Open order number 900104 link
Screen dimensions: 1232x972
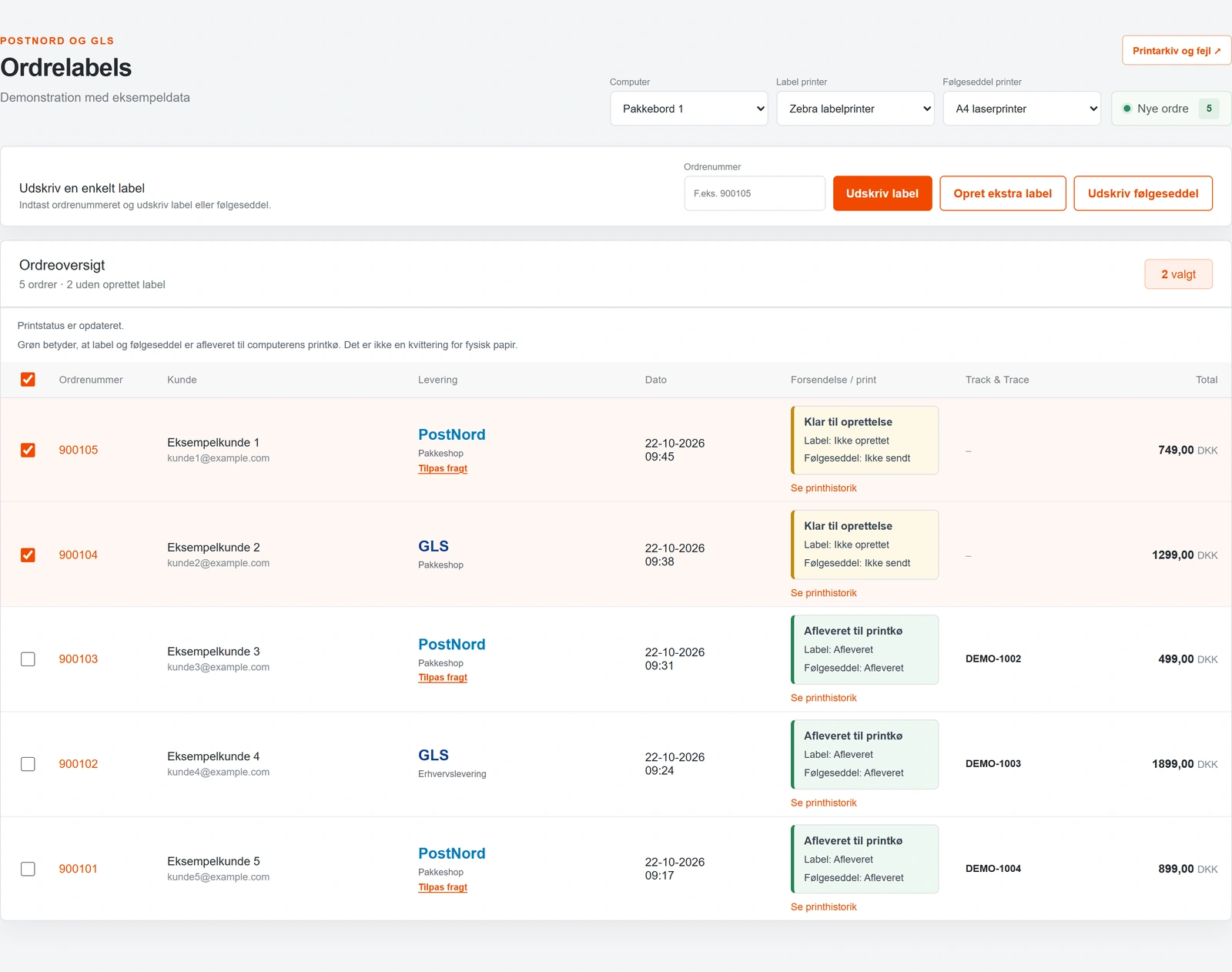(79, 555)
